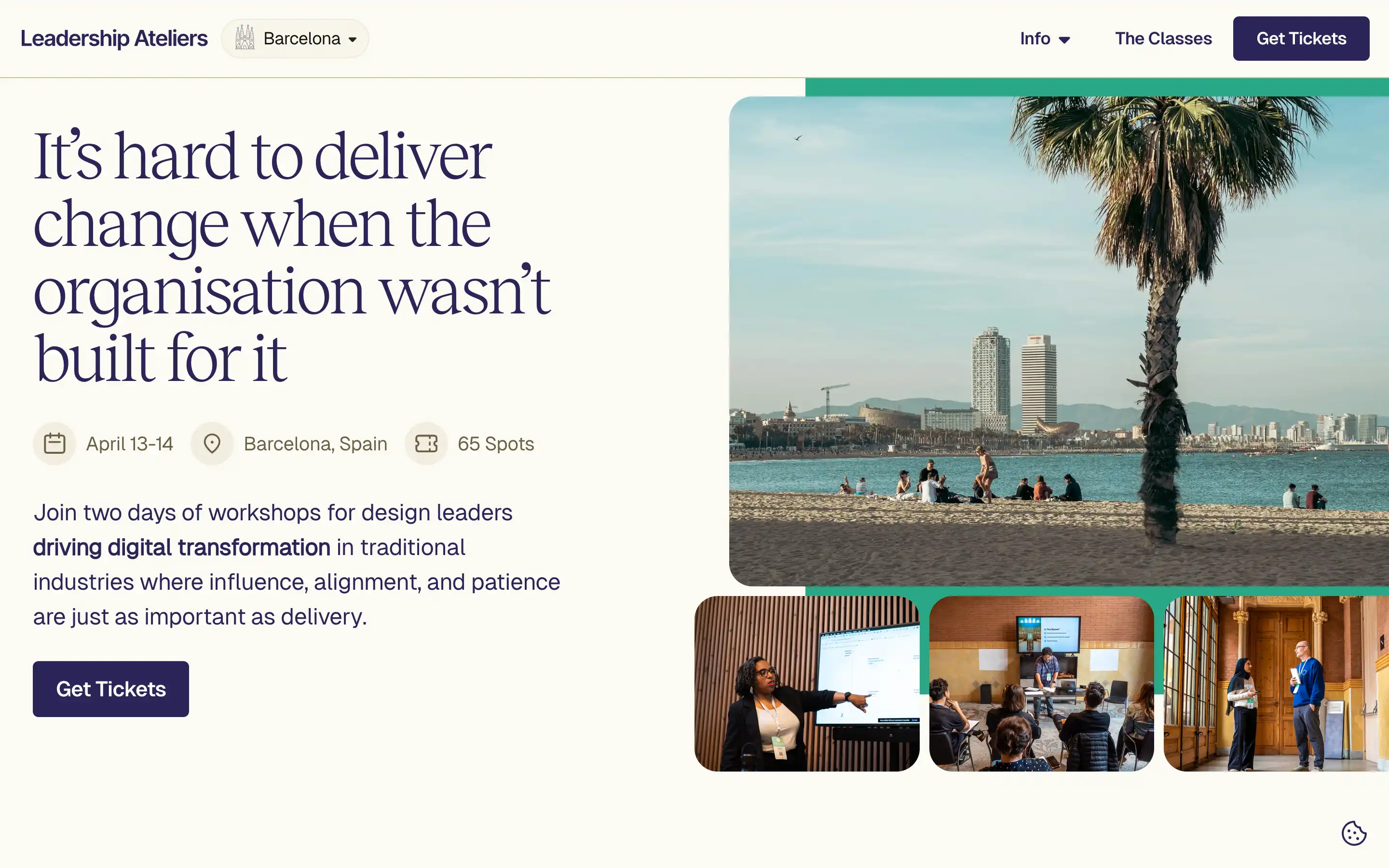Click the calendar icon beside April 13-14
Viewport: 1389px width, 868px height.
pos(54,443)
